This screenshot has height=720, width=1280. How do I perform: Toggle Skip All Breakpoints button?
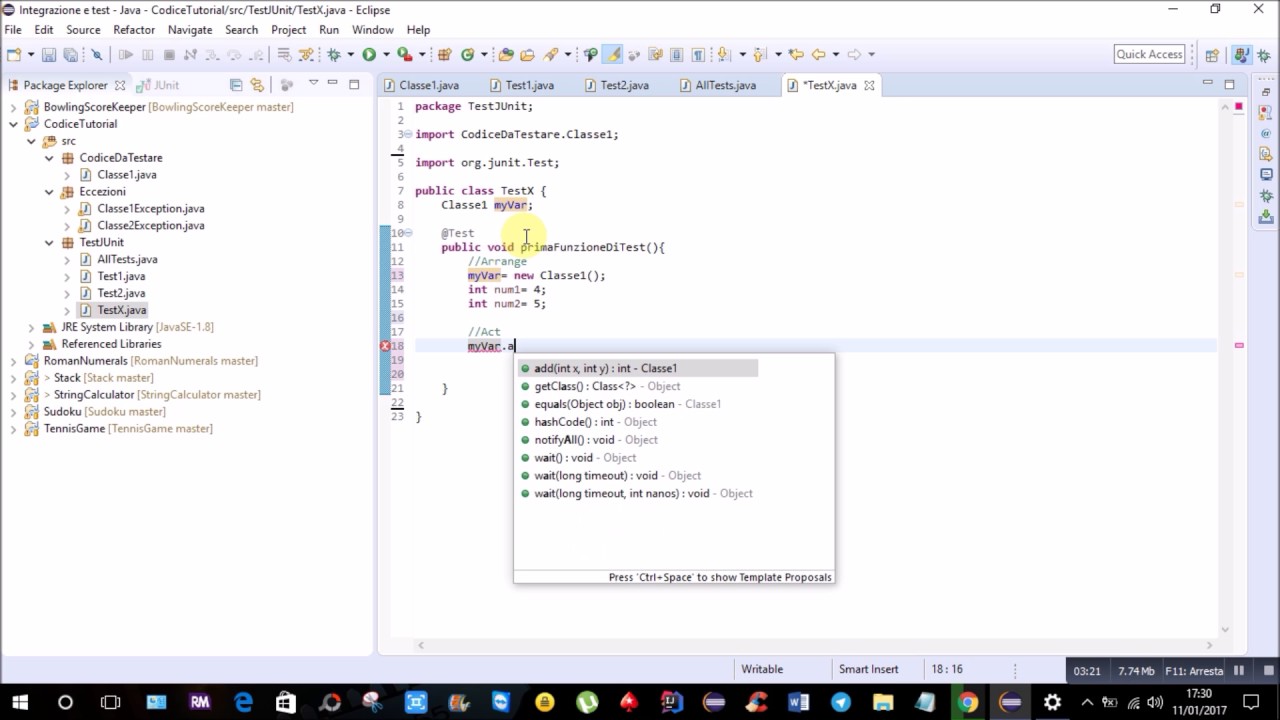97,55
